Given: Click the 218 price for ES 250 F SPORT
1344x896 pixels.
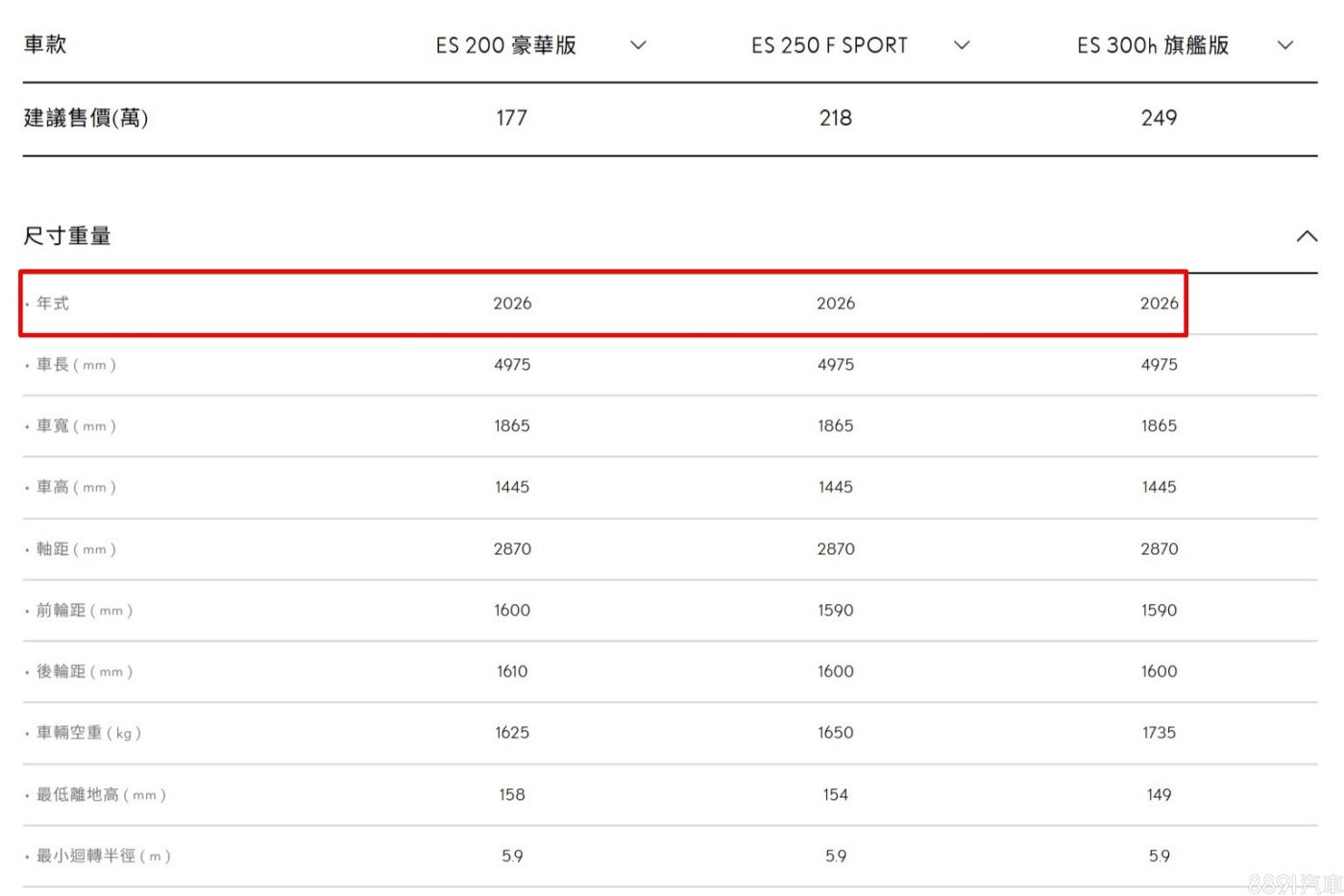Looking at the screenshot, I should tap(835, 118).
